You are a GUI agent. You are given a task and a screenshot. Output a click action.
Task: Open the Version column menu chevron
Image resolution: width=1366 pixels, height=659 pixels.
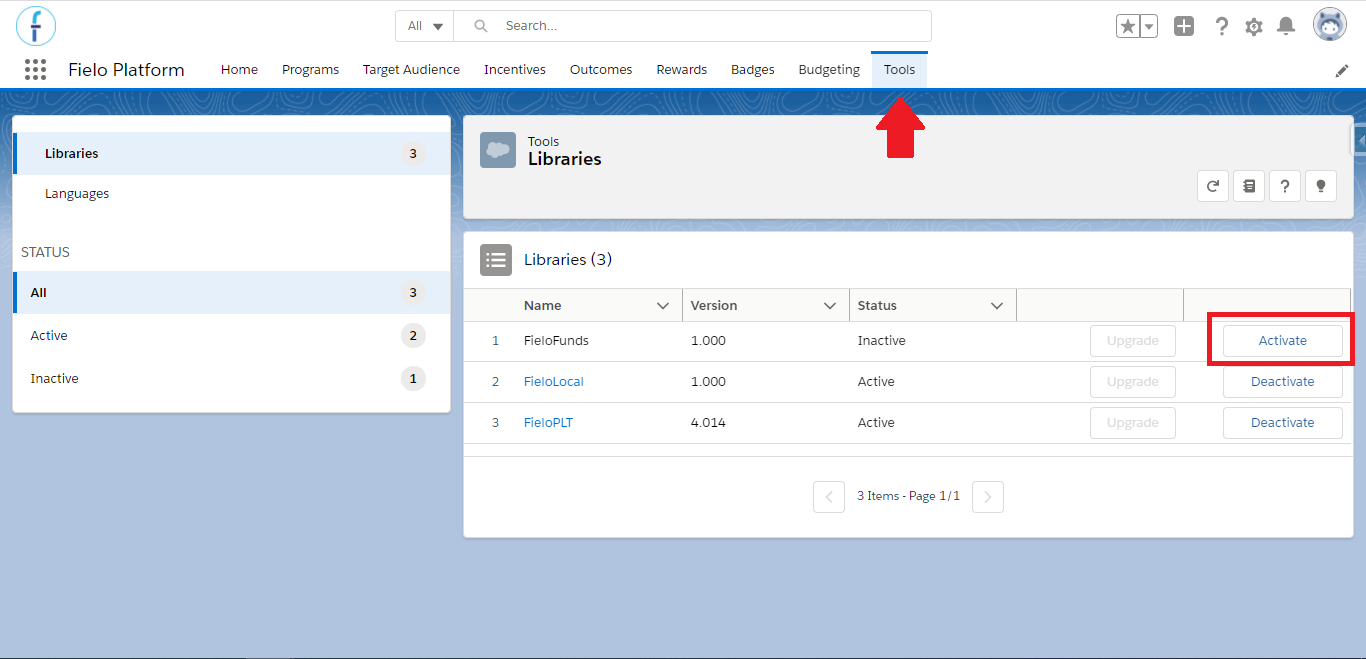[x=830, y=306]
